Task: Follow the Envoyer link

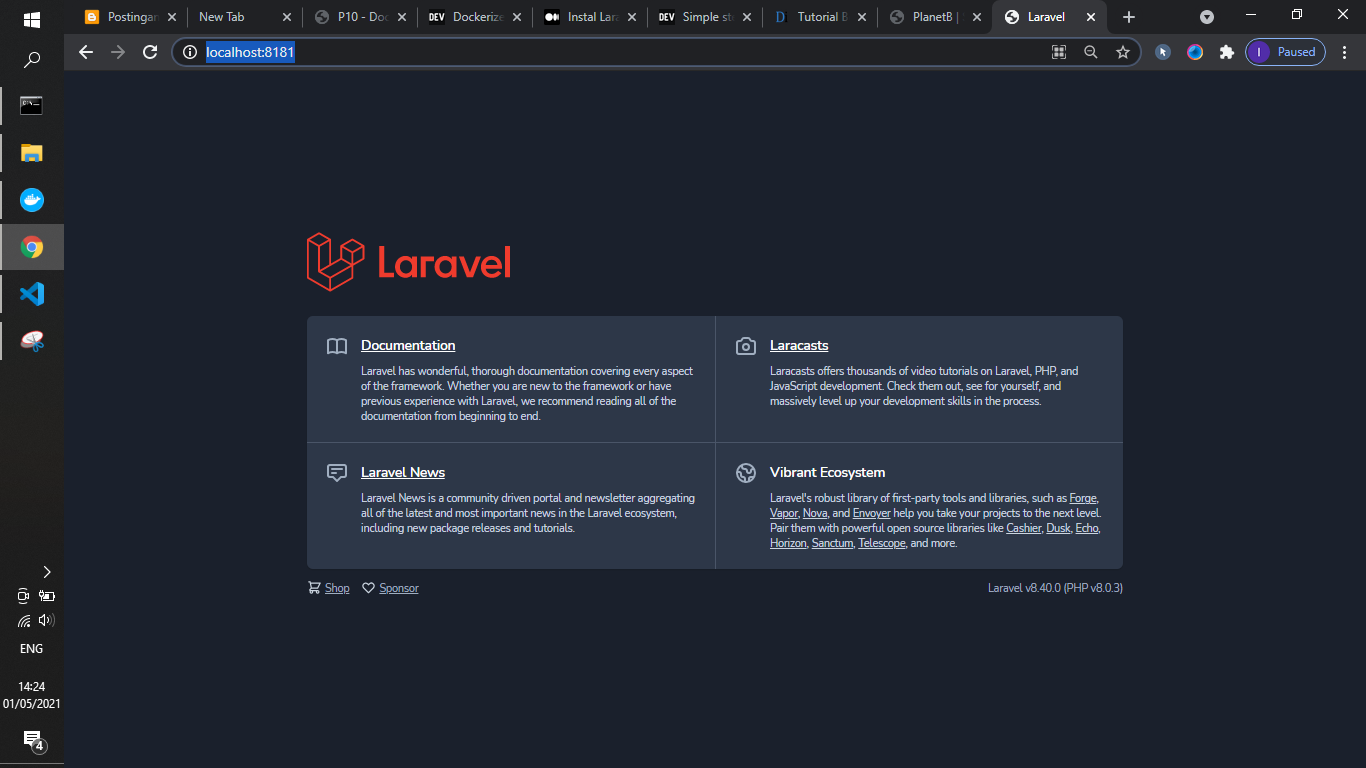Action: pyautogui.click(x=871, y=513)
